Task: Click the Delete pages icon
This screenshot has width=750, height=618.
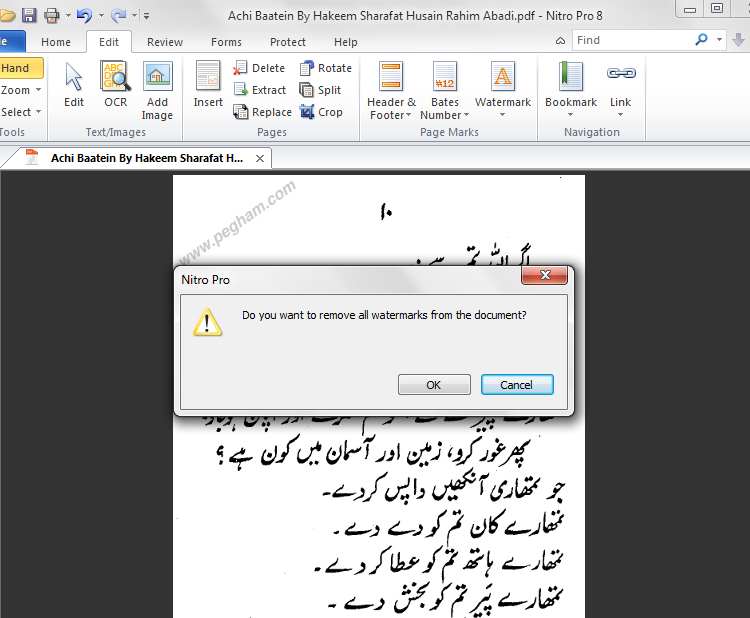Action: [x=241, y=68]
